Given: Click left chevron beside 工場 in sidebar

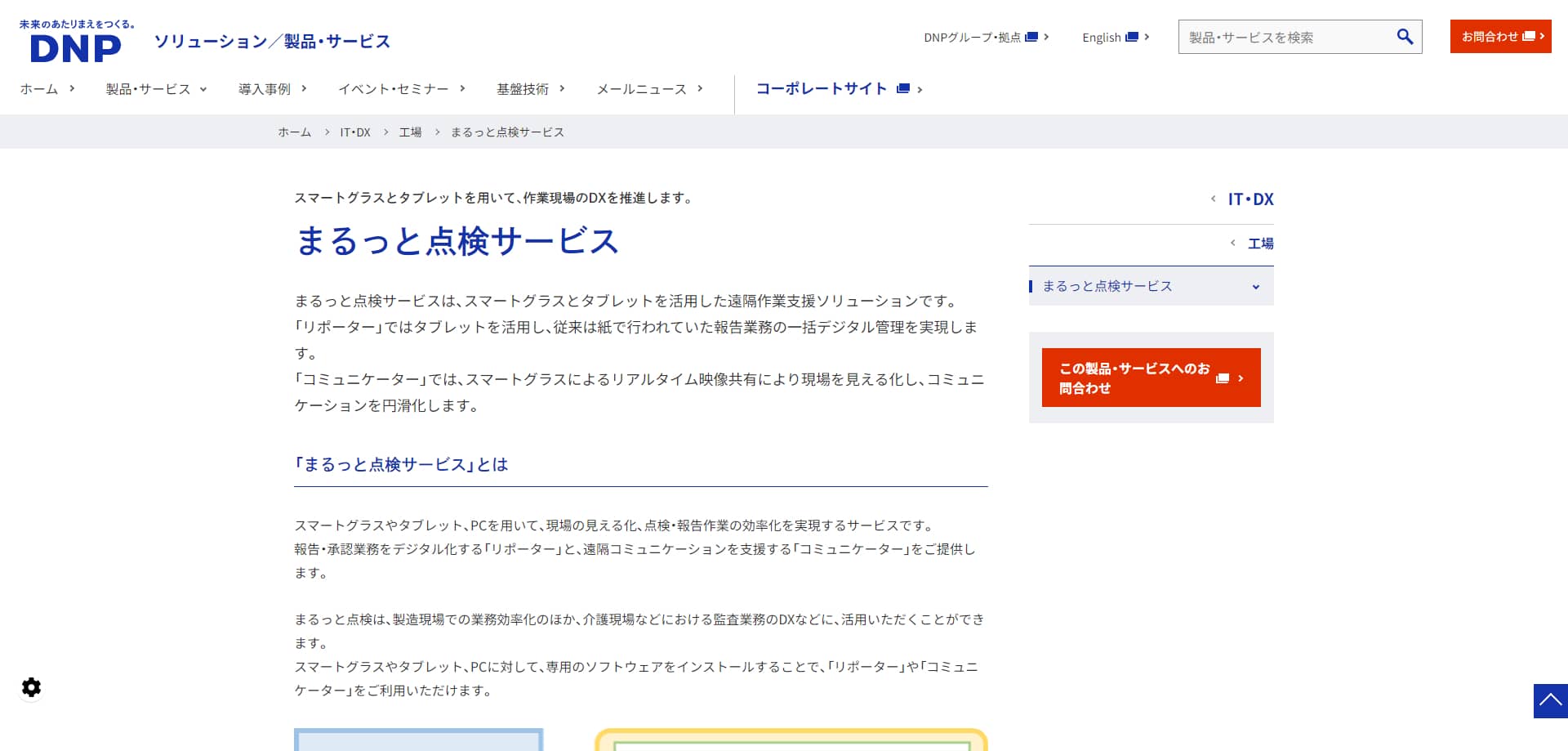Looking at the screenshot, I should (1232, 243).
